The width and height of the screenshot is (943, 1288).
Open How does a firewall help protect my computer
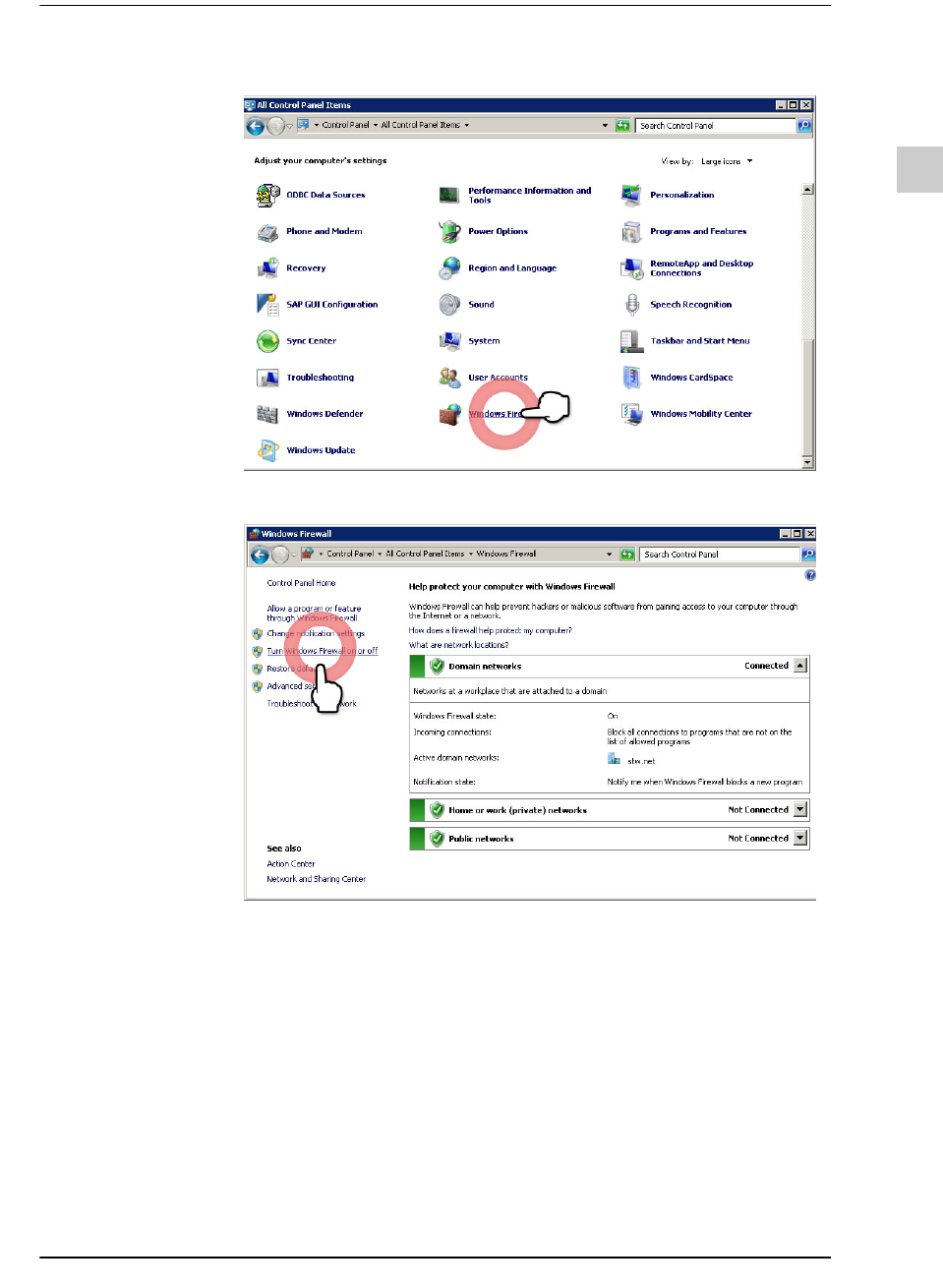[x=490, y=631]
